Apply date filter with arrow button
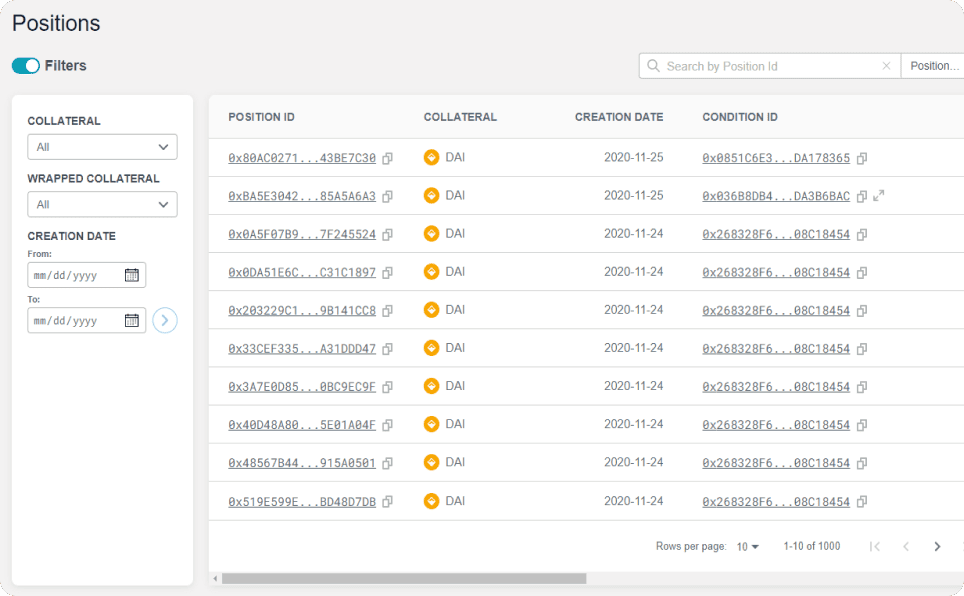The width and height of the screenshot is (964, 596). pyautogui.click(x=165, y=321)
